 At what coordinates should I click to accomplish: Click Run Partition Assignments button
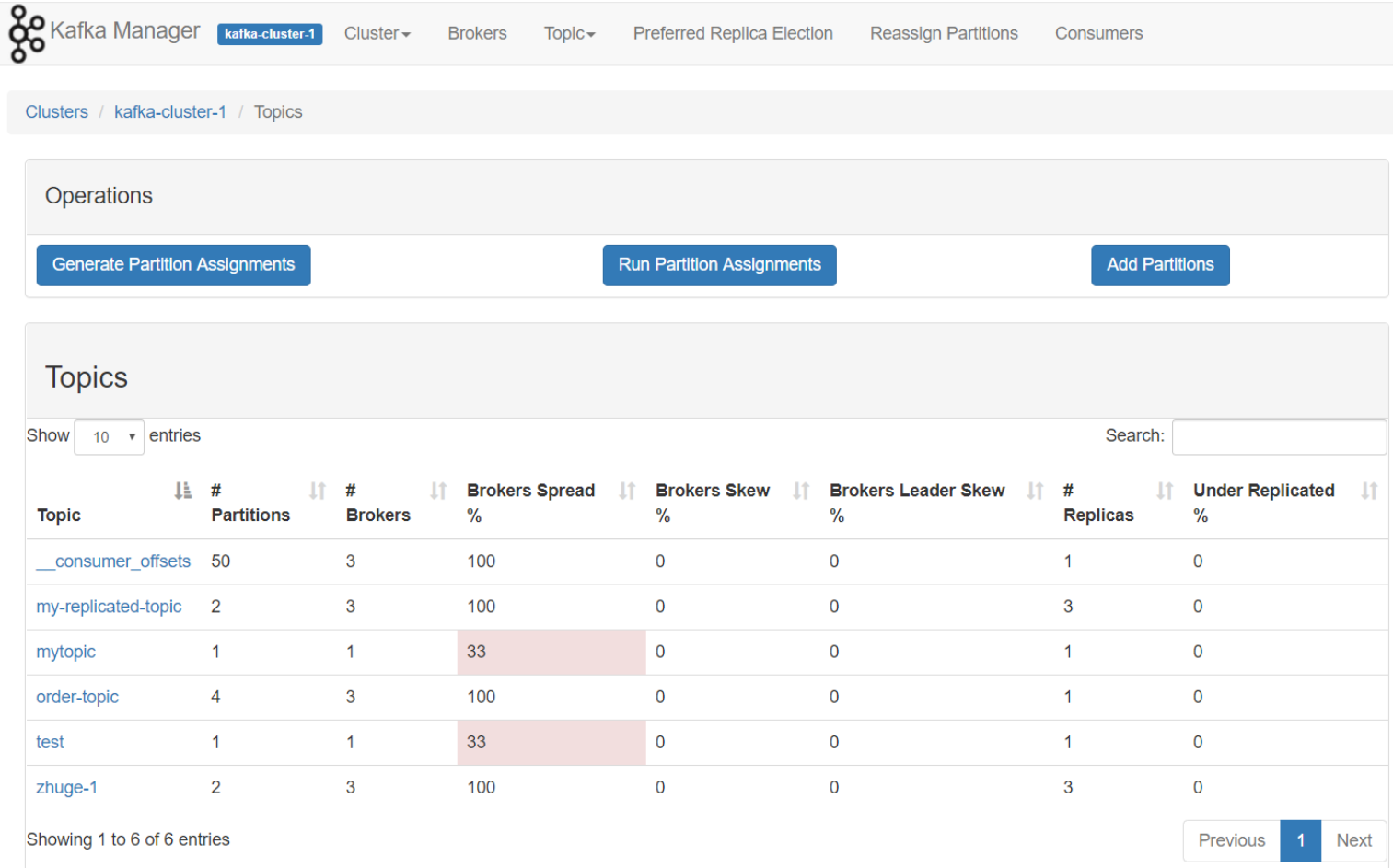[719, 265]
